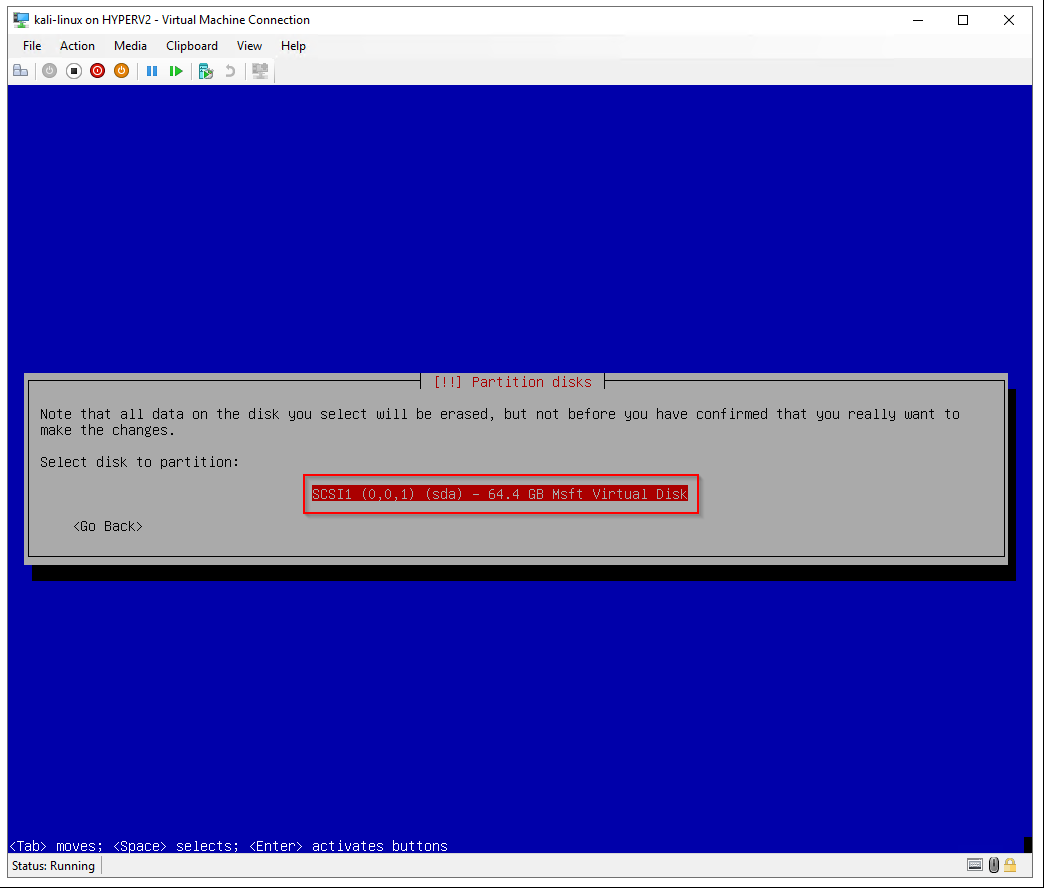Turn off the VM with the black square icon
Viewport: 1044px width, 888px height.
point(73,71)
